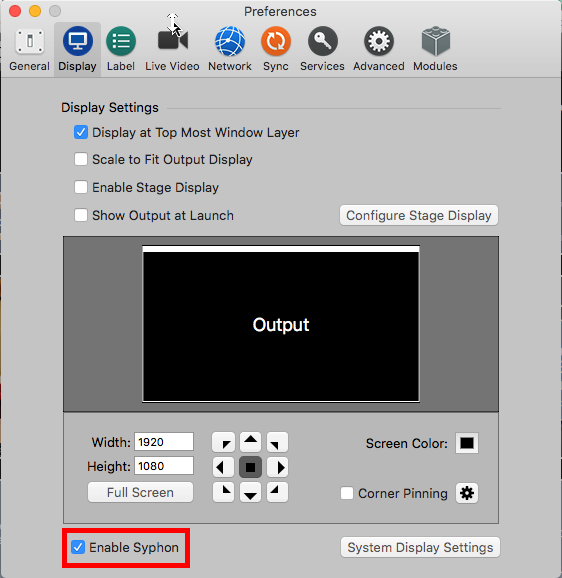Uncheck Display at Top Most Window Layer
Image resolution: width=562 pixels, height=578 pixels.
pos(81,132)
